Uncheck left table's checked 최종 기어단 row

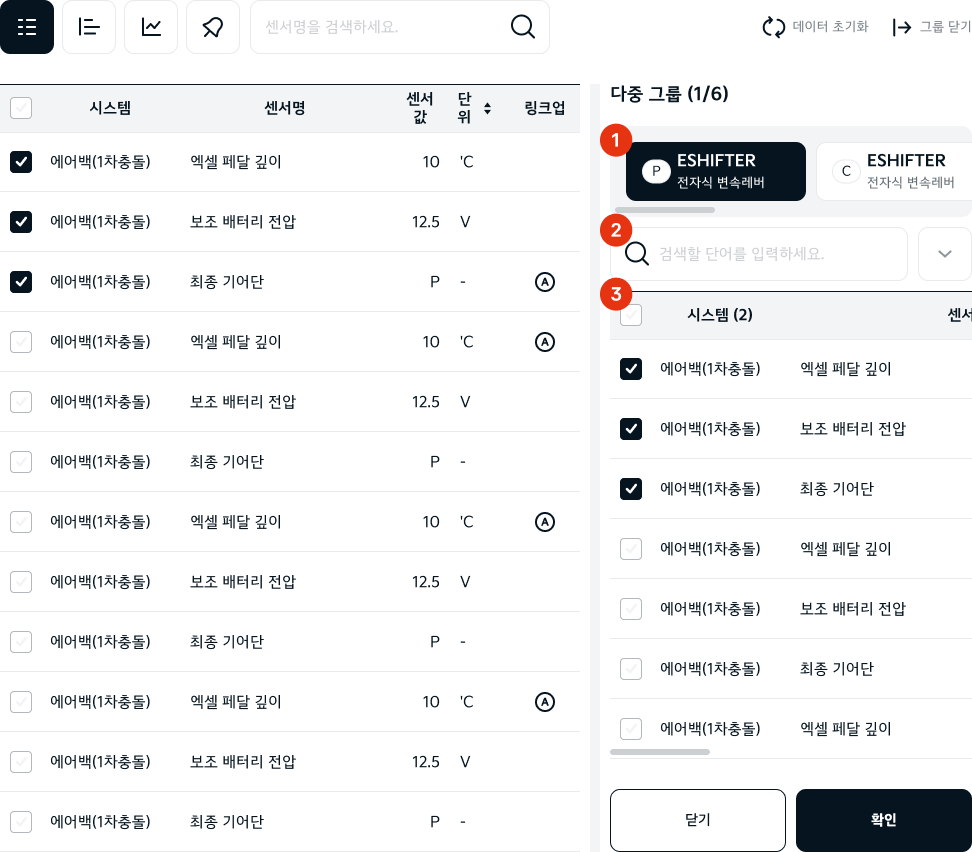tap(21, 282)
